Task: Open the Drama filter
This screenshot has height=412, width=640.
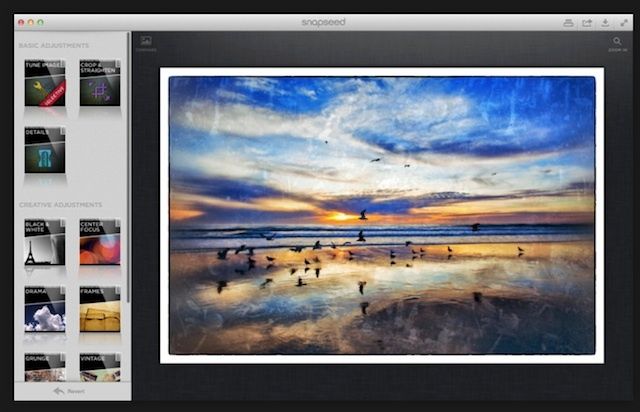Action: (44, 309)
